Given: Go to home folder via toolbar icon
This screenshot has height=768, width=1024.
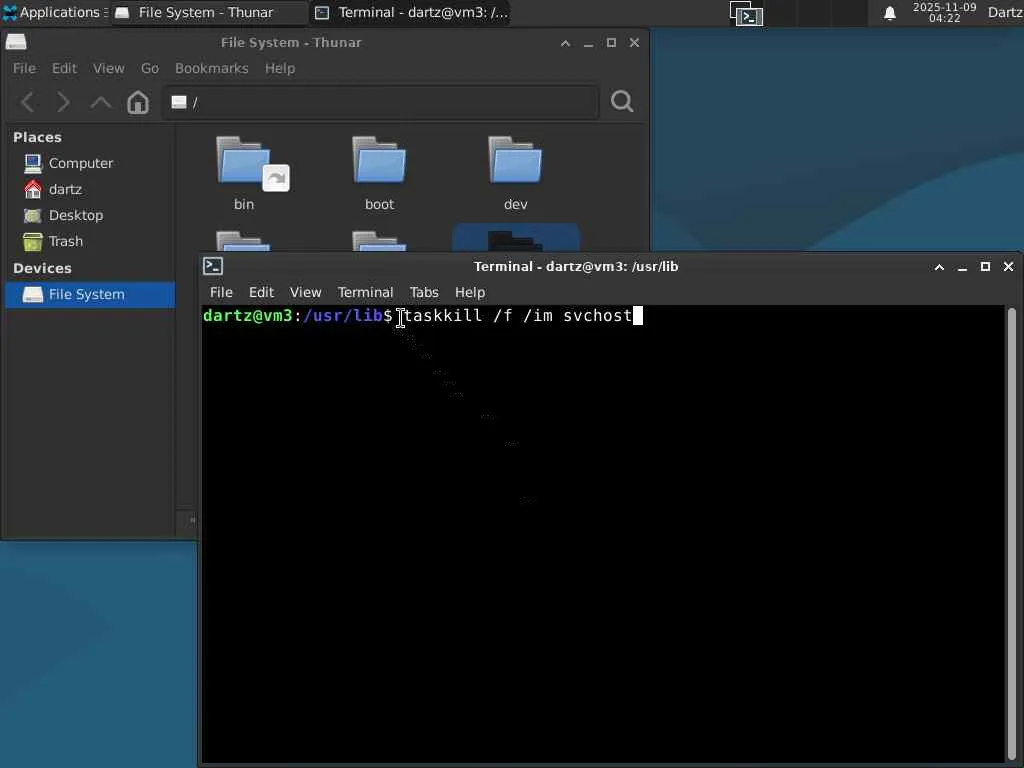Looking at the screenshot, I should pyautogui.click(x=138, y=102).
